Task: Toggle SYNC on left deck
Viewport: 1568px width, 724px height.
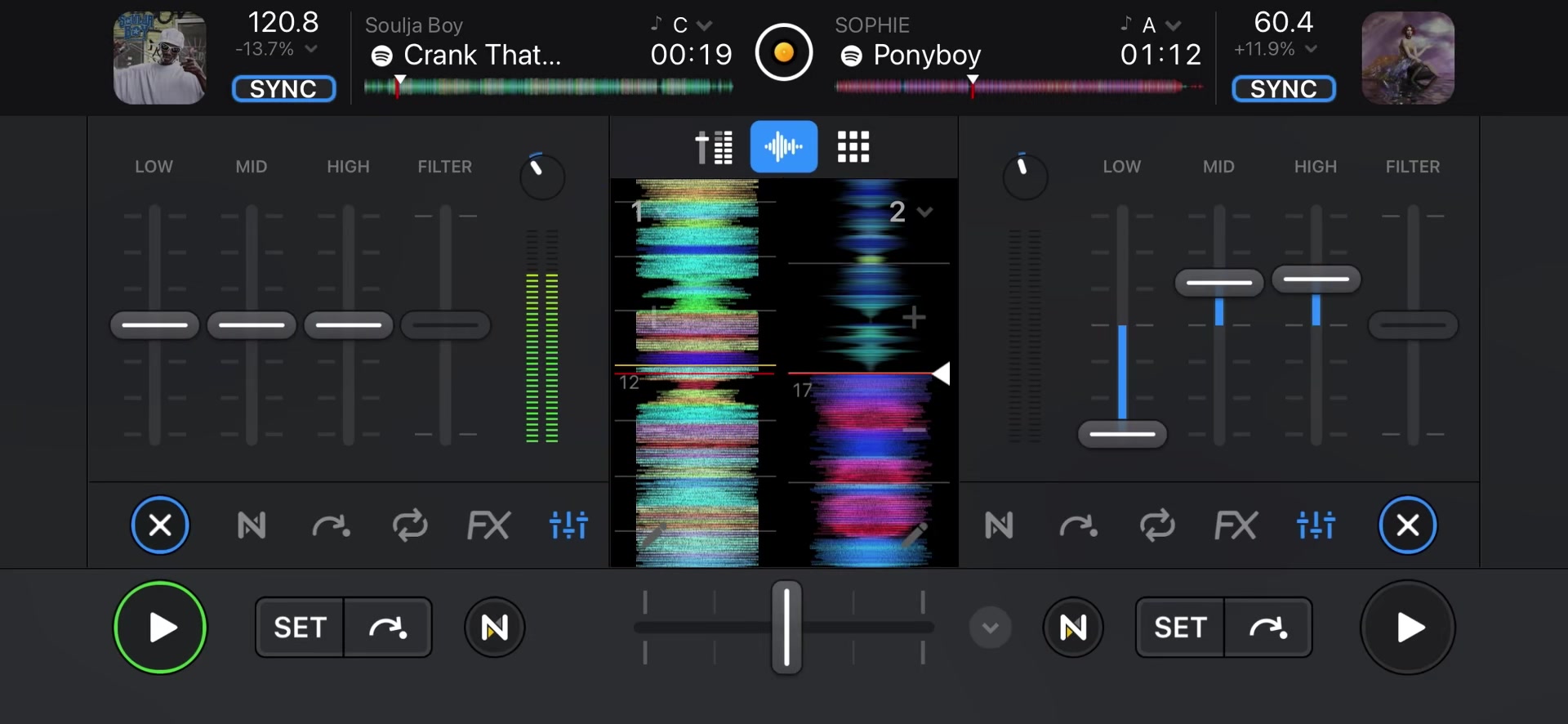Action: (x=283, y=88)
